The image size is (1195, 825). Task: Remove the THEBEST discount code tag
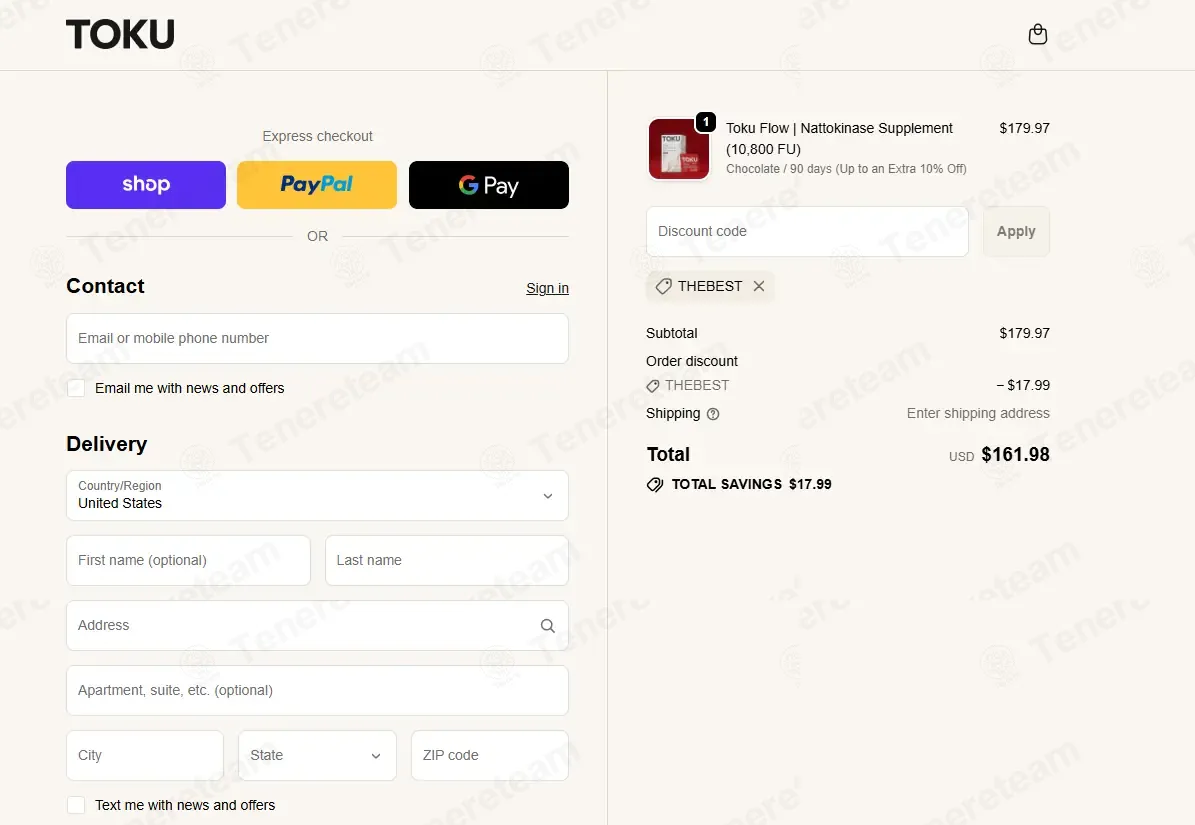coord(758,286)
